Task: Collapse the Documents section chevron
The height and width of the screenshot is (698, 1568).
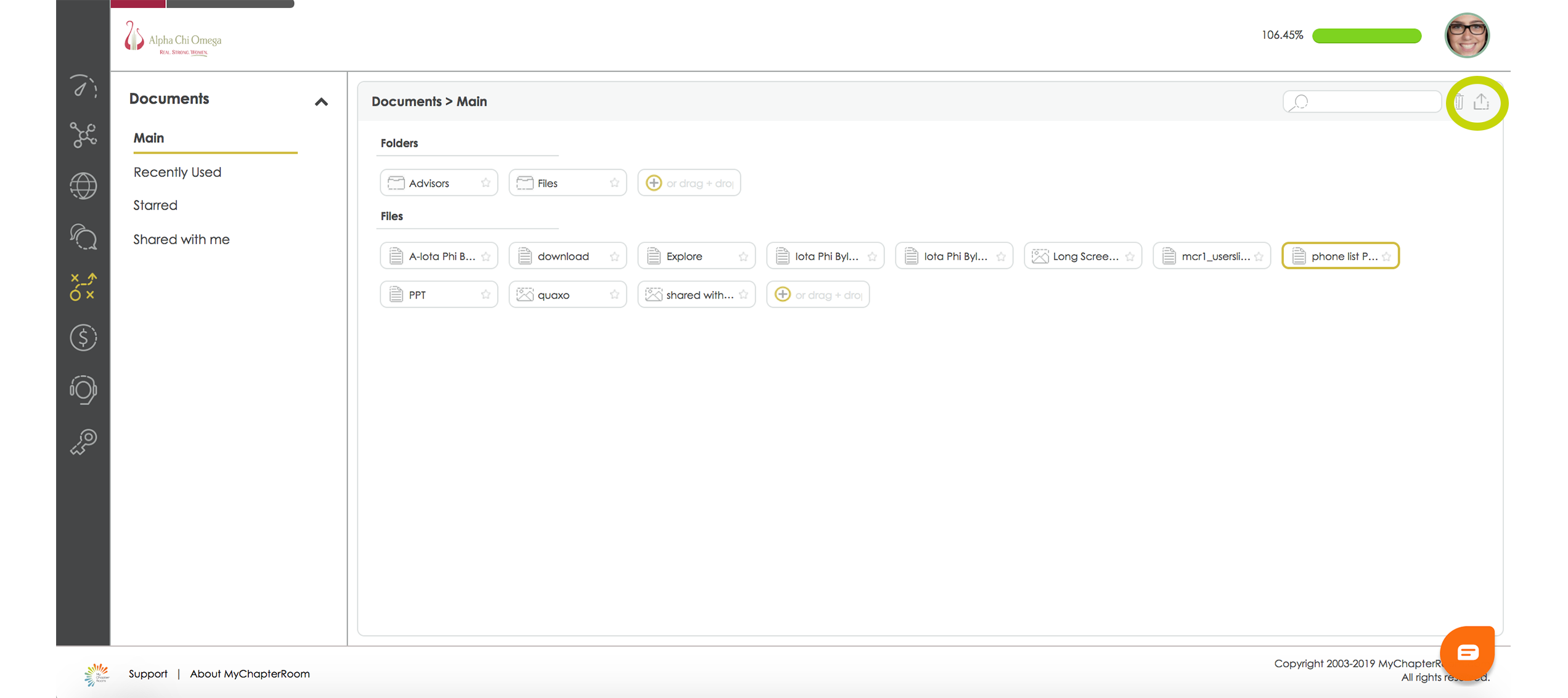Action: click(321, 102)
